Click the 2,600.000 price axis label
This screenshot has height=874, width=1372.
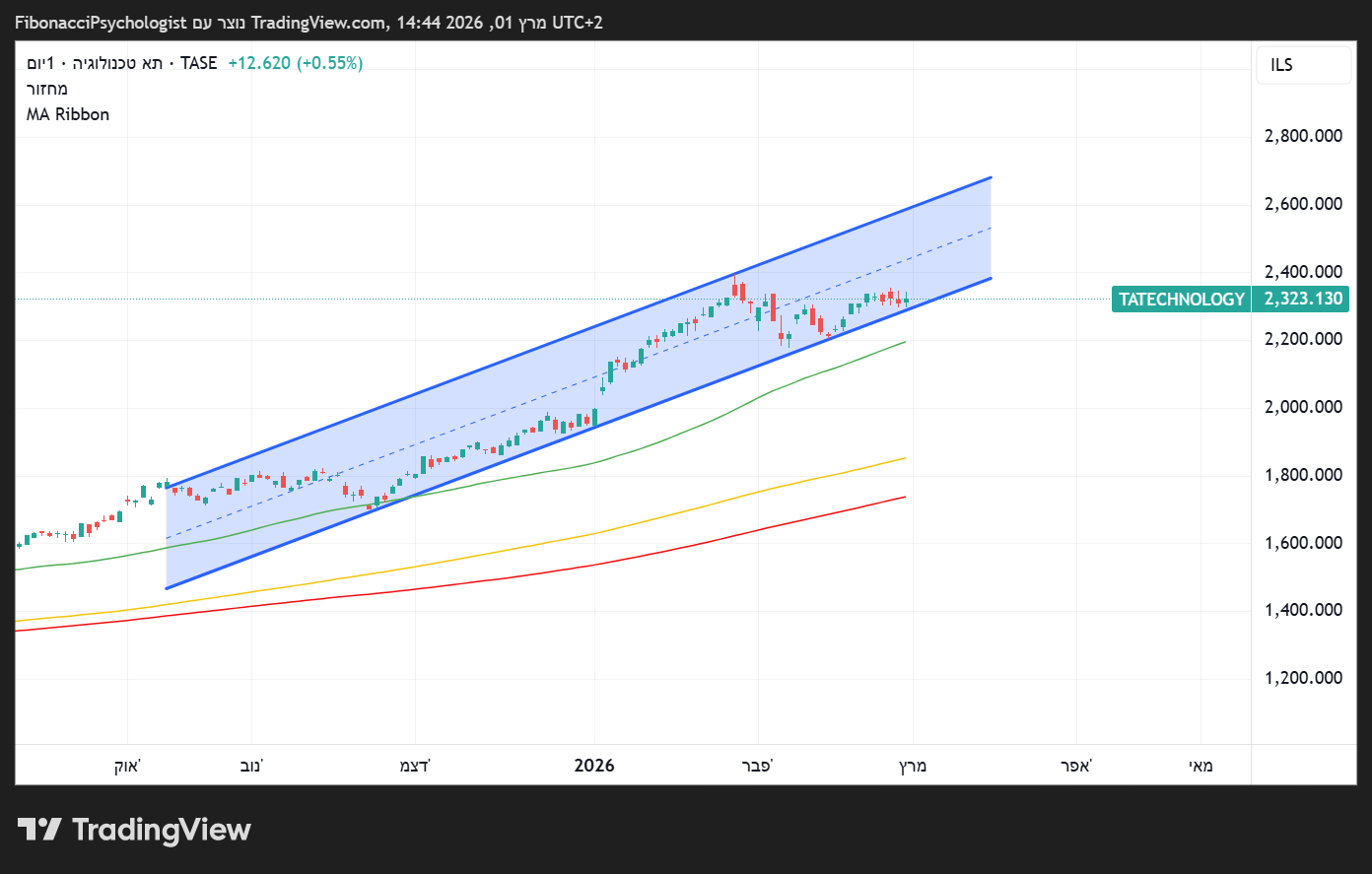click(1303, 204)
